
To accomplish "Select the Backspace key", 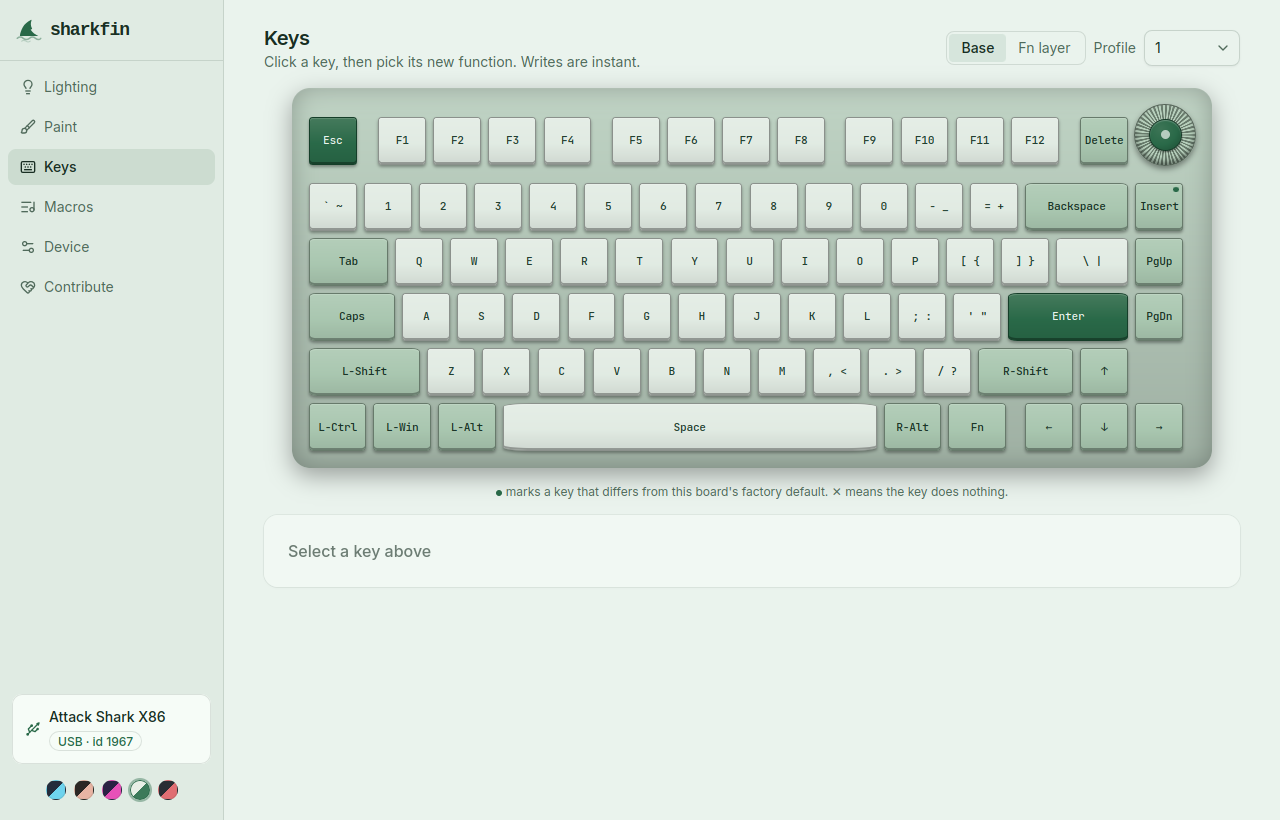I will coord(1076,206).
